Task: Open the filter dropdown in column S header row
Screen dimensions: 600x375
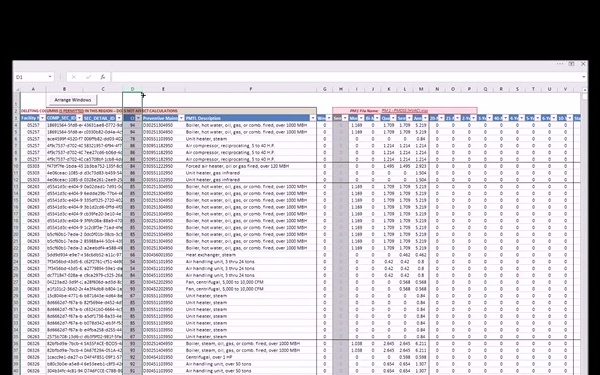Action: (x=522, y=118)
